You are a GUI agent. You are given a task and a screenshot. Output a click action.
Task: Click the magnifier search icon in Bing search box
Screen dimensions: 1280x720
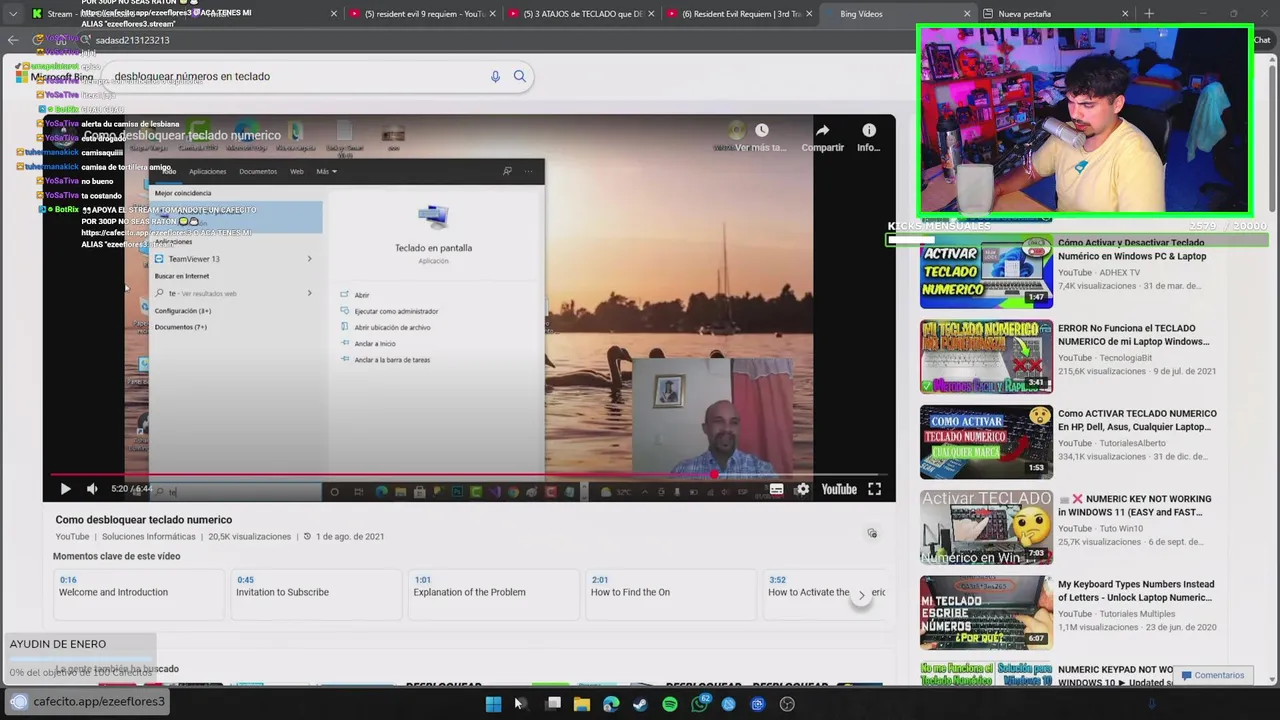pyautogui.click(x=519, y=76)
